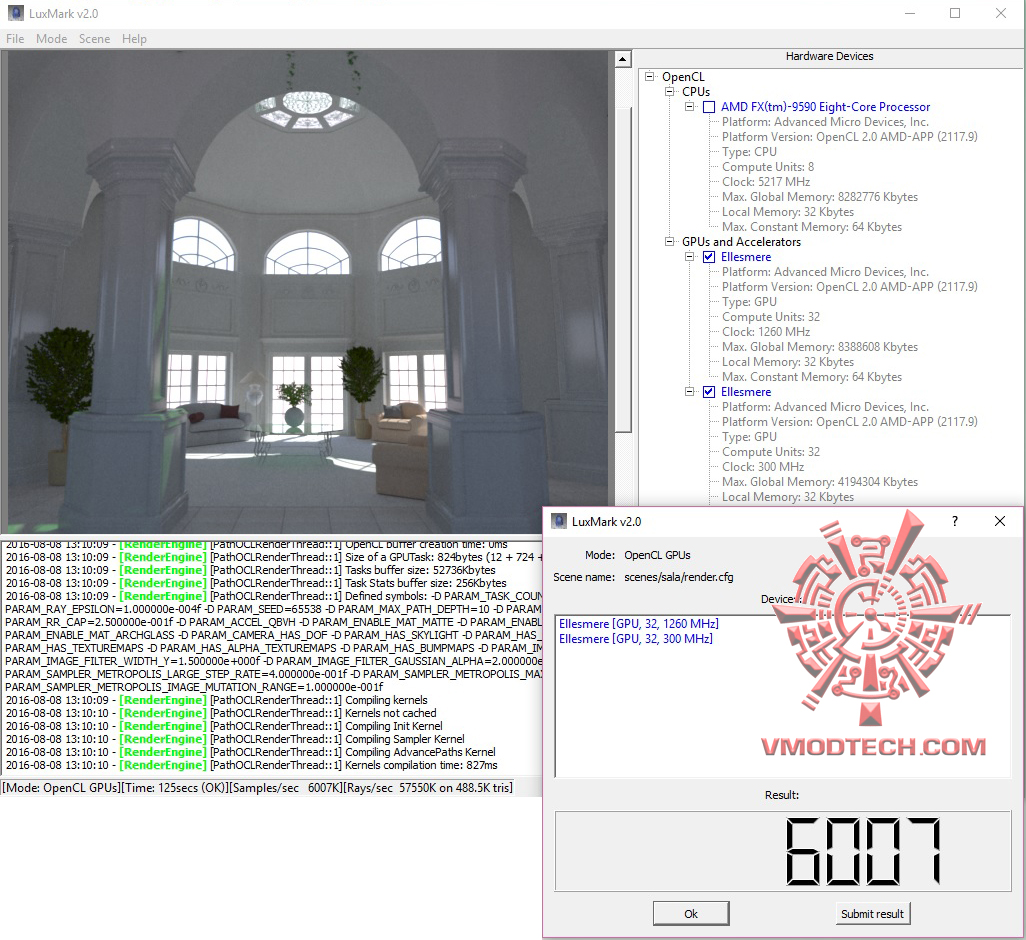Select 'Max. Global Memory: 8388608 Kbytes' row
This screenshot has height=940, width=1026.
pos(820,347)
